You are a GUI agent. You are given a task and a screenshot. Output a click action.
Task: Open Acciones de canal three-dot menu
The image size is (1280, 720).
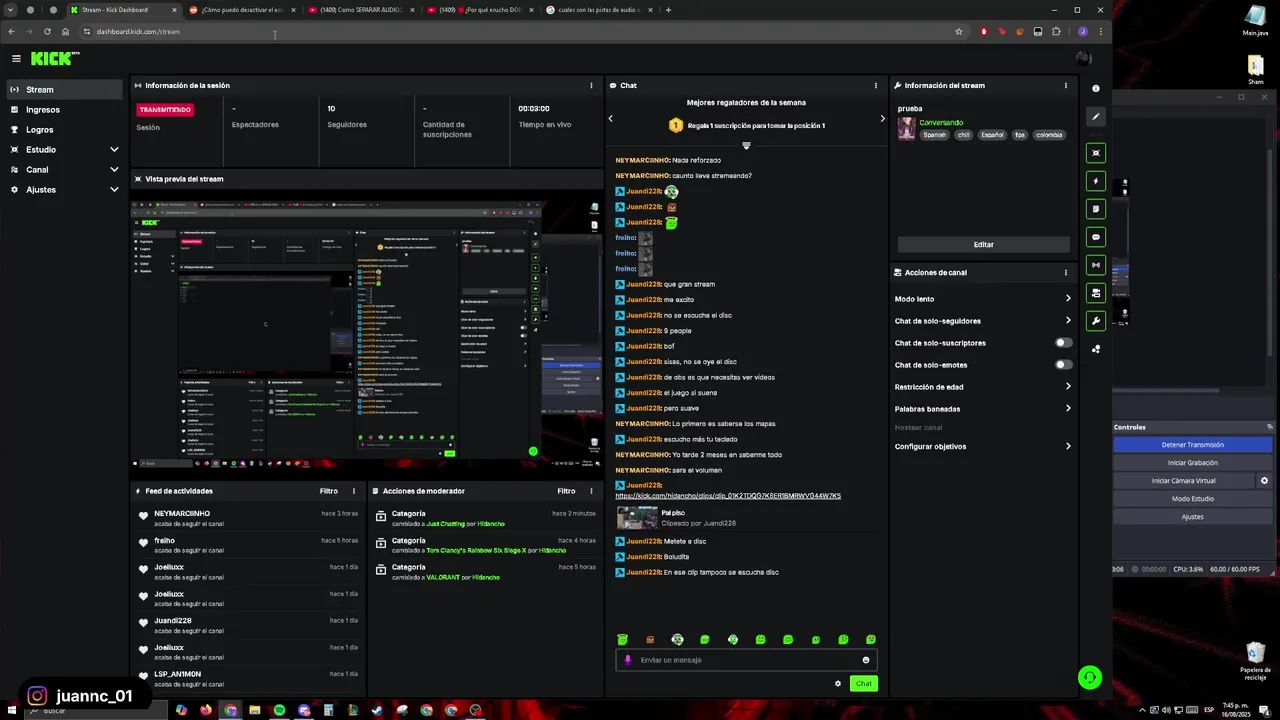[1066, 272]
